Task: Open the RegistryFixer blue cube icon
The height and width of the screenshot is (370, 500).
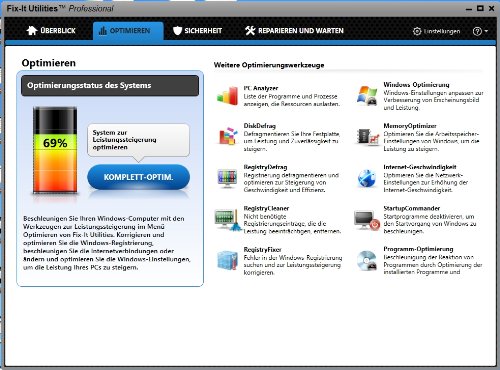Action: point(227,260)
